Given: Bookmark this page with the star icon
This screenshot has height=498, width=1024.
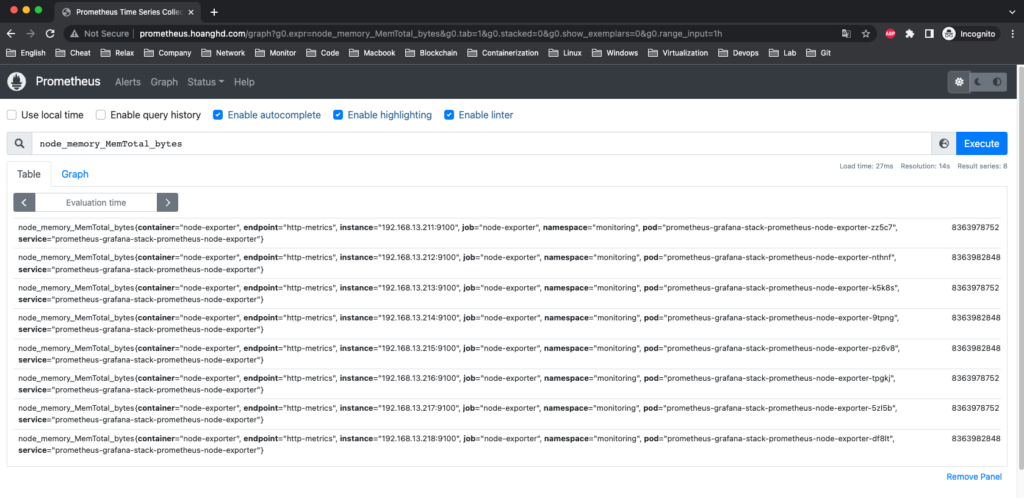Looking at the screenshot, I should coord(866,33).
